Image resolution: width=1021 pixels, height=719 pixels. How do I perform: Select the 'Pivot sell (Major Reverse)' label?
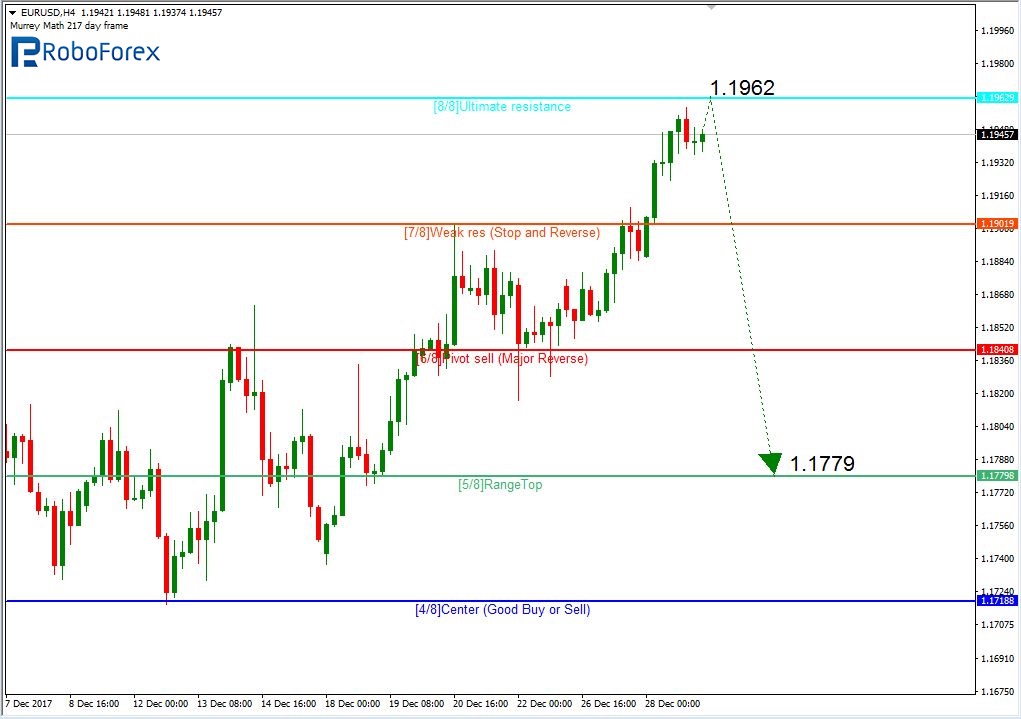coord(515,359)
